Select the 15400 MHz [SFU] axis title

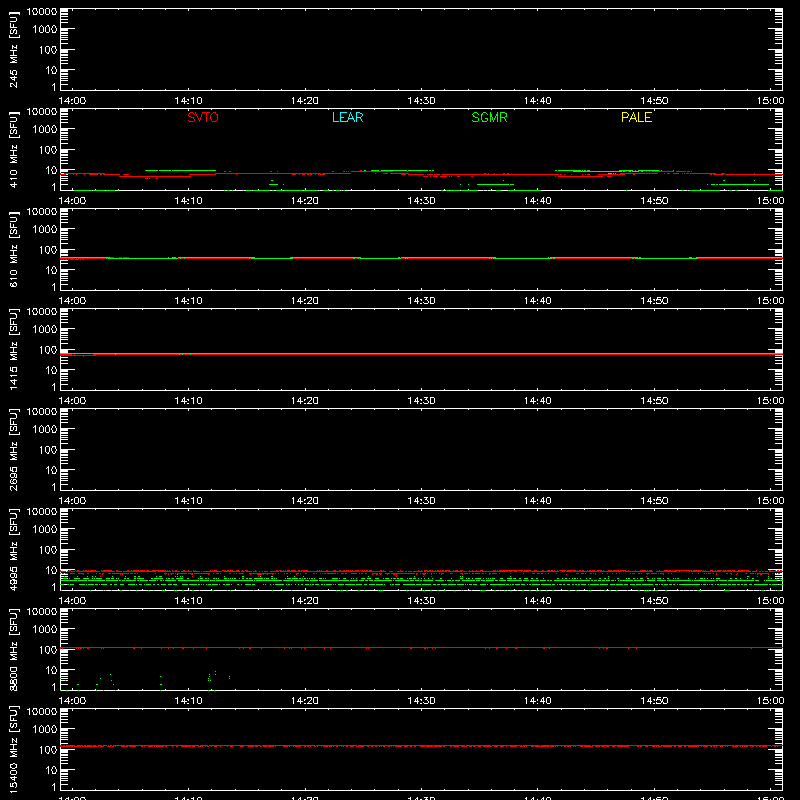point(14,749)
